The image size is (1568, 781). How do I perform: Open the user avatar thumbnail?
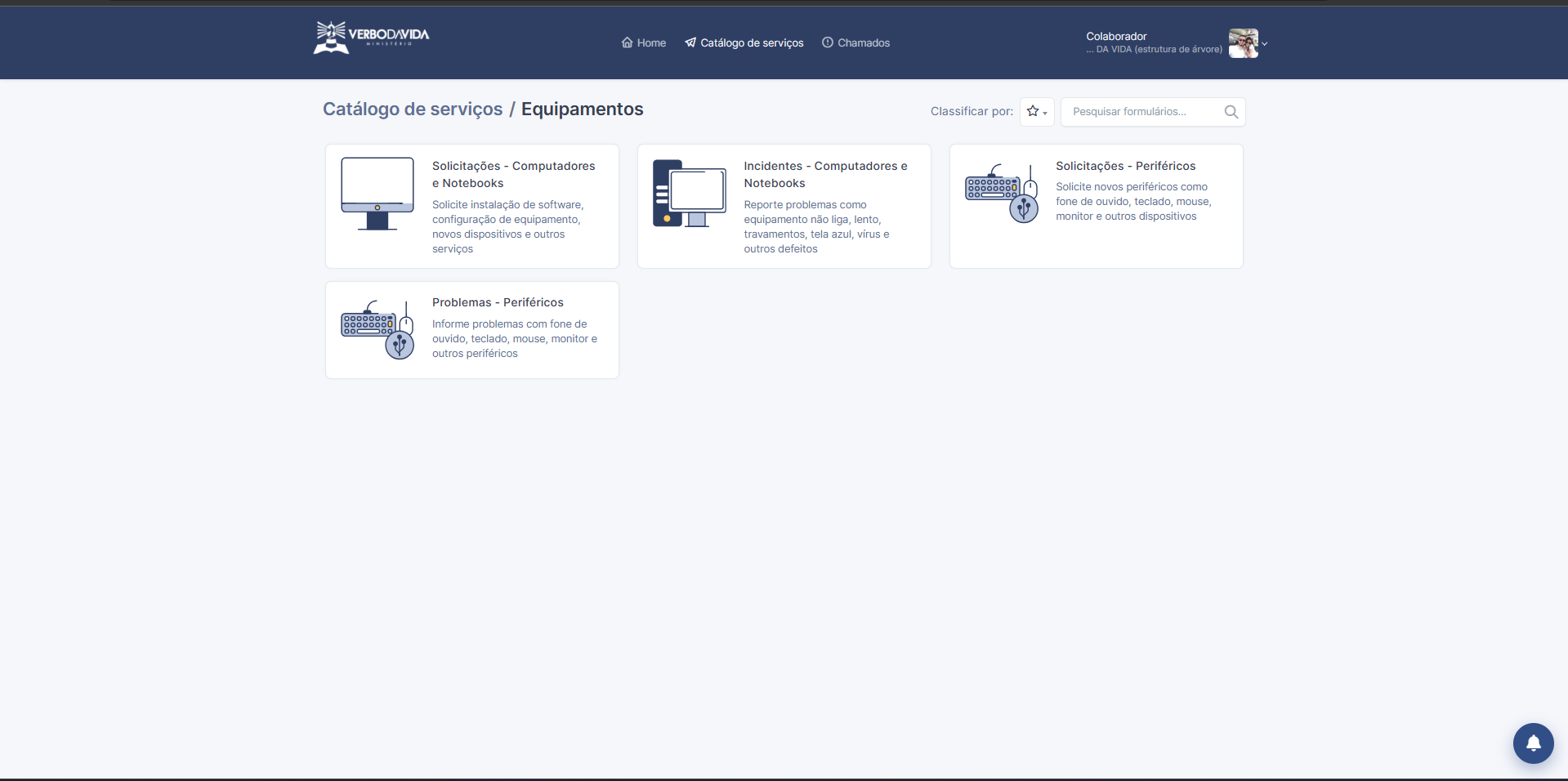pos(1243,43)
